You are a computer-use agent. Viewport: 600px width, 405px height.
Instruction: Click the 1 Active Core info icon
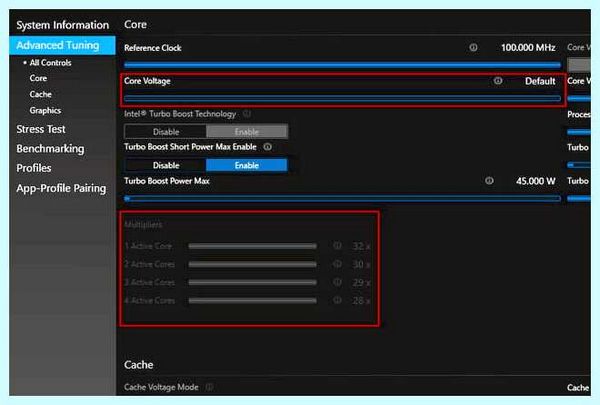tap(337, 246)
